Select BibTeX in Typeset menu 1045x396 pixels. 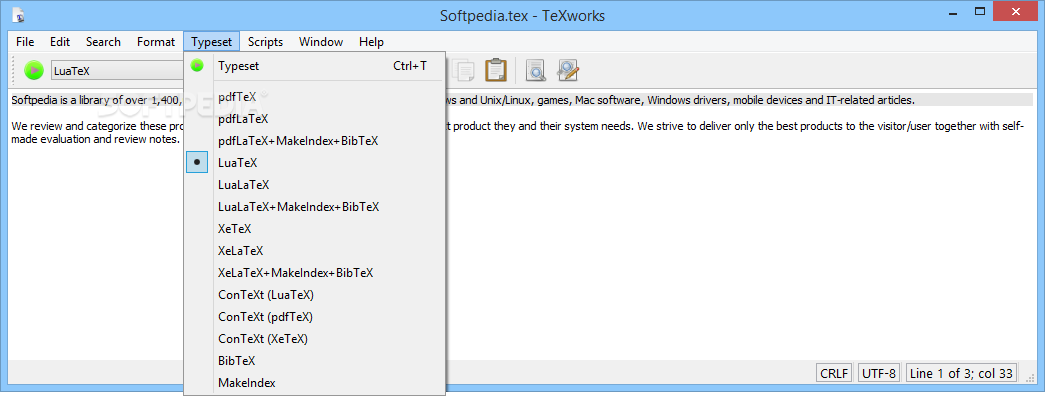pos(314,361)
